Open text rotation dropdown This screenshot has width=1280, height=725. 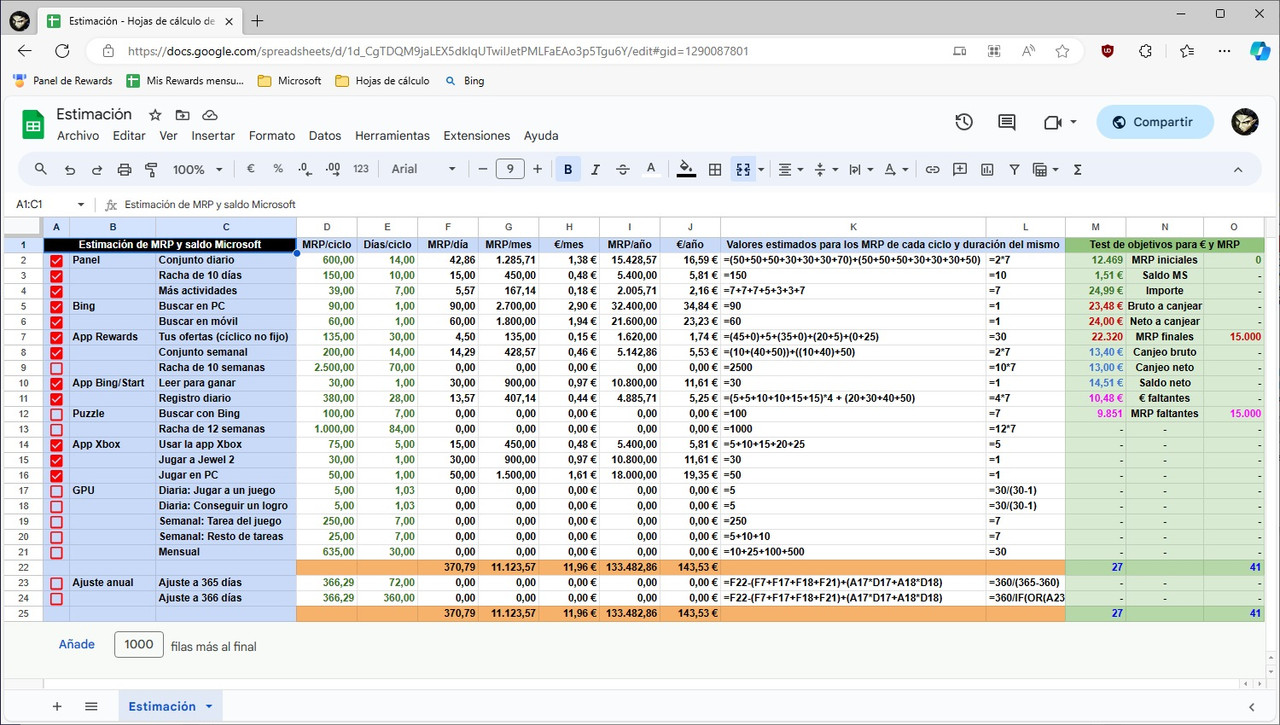pos(896,169)
